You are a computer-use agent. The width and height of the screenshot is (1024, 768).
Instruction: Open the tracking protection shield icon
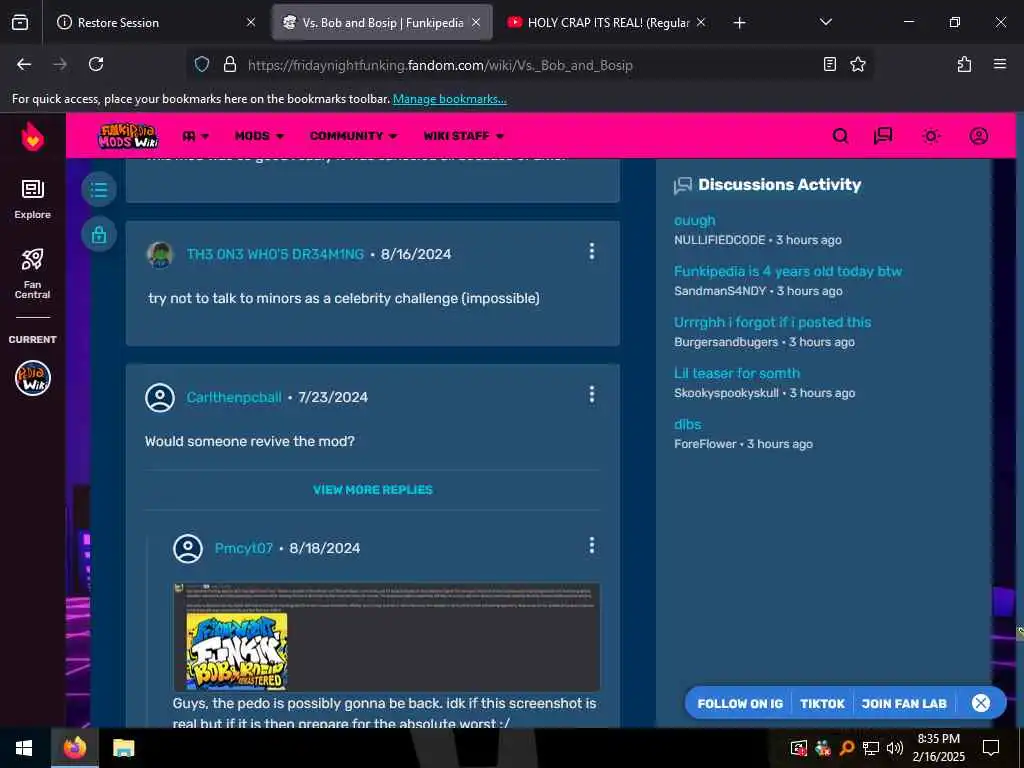[202, 65]
